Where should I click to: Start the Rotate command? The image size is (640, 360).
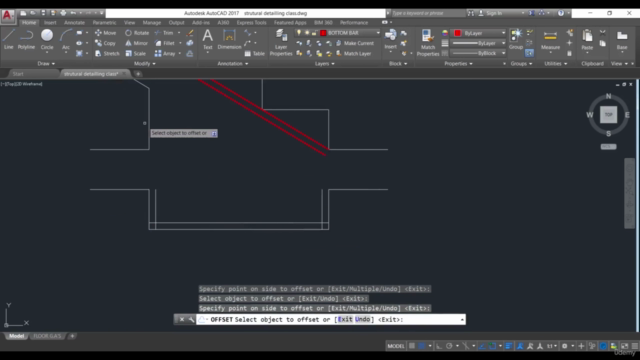pyautogui.click(x=137, y=33)
